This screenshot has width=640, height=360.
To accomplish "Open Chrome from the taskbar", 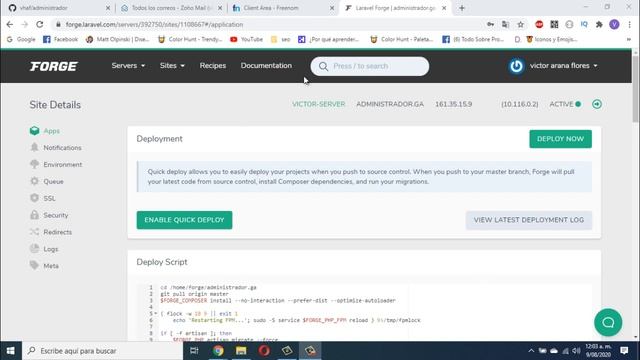I will click(218, 351).
